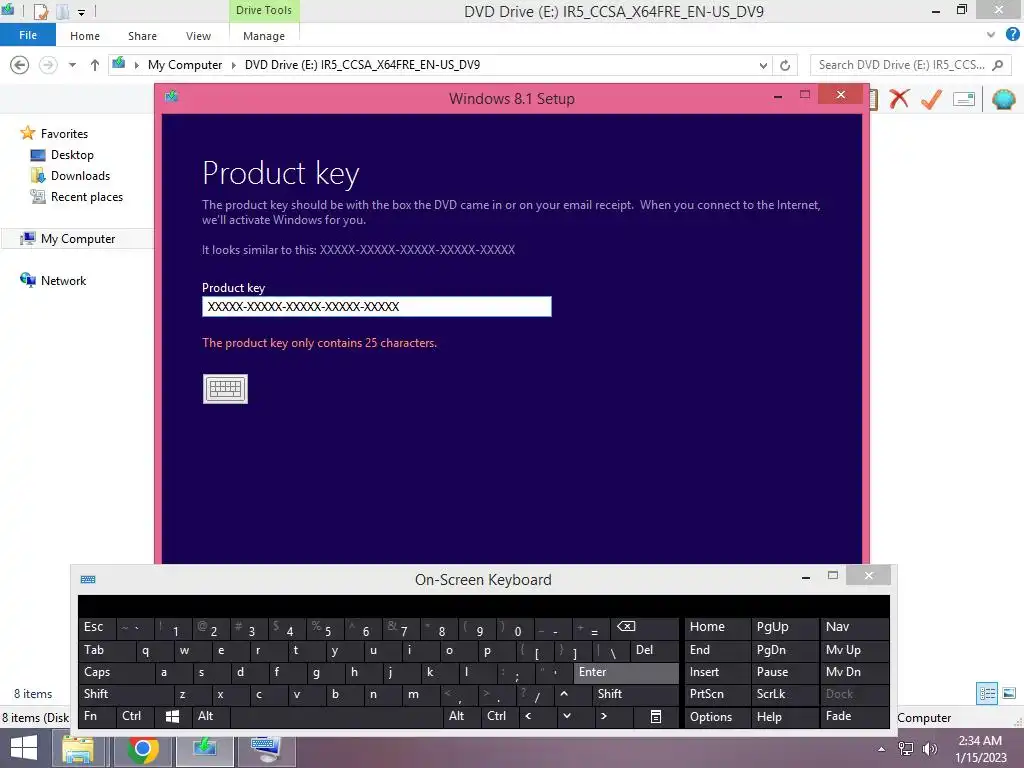Click the volume speaker tray icon
The width and height of the screenshot is (1024, 768).
coord(930,749)
